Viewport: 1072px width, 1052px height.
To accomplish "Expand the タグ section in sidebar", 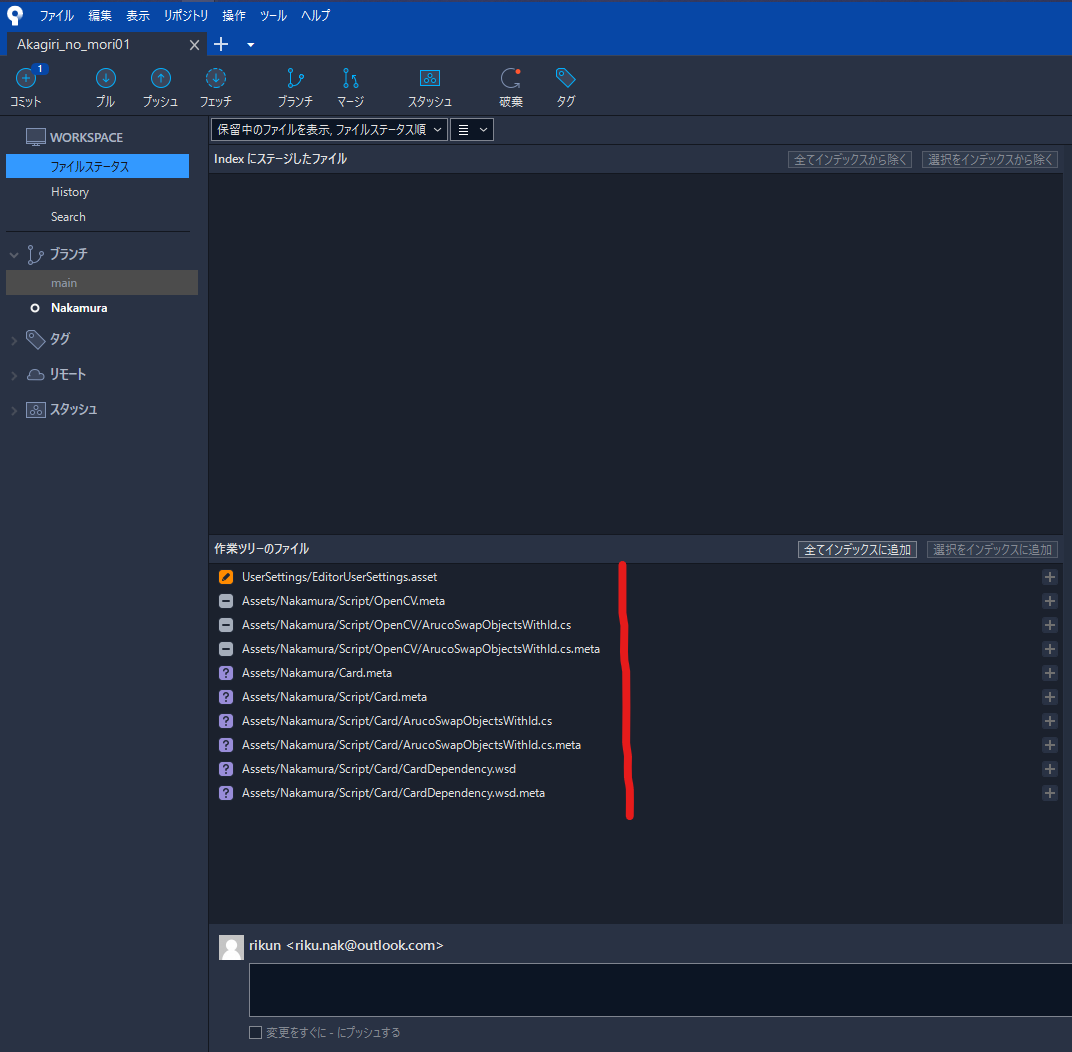I will (x=14, y=340).
